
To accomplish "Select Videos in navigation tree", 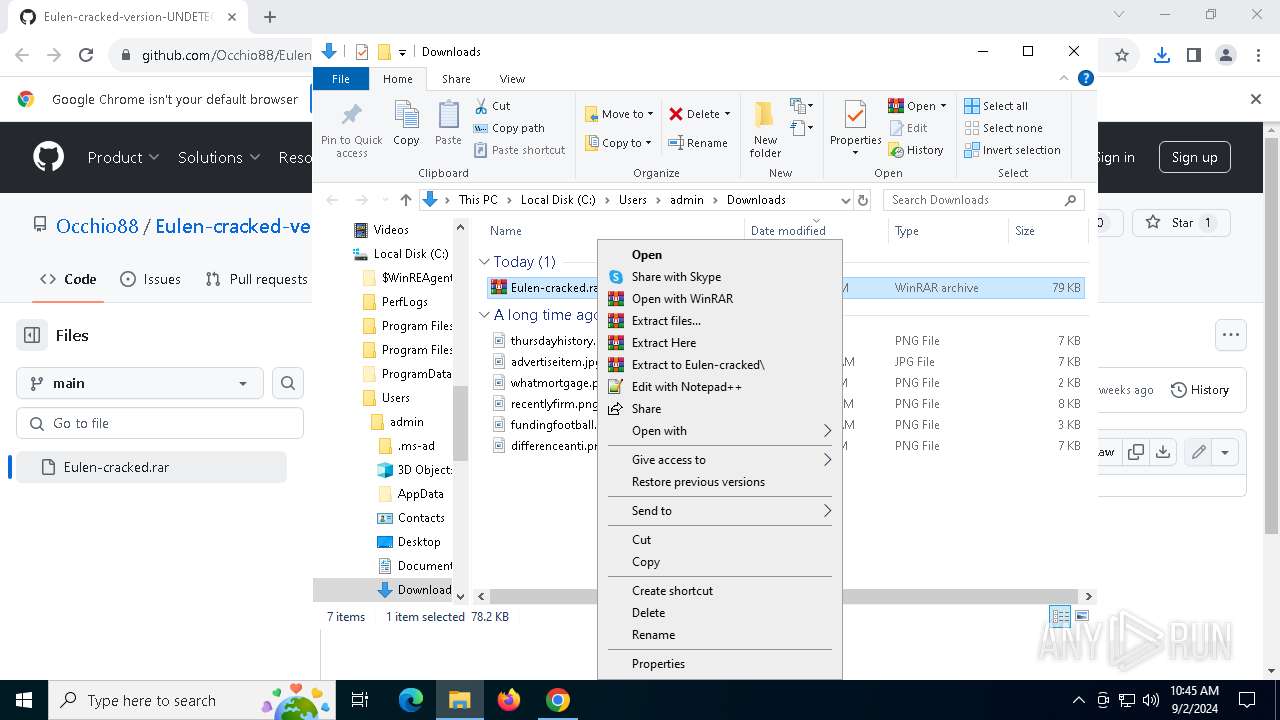I will coord(380,230).
